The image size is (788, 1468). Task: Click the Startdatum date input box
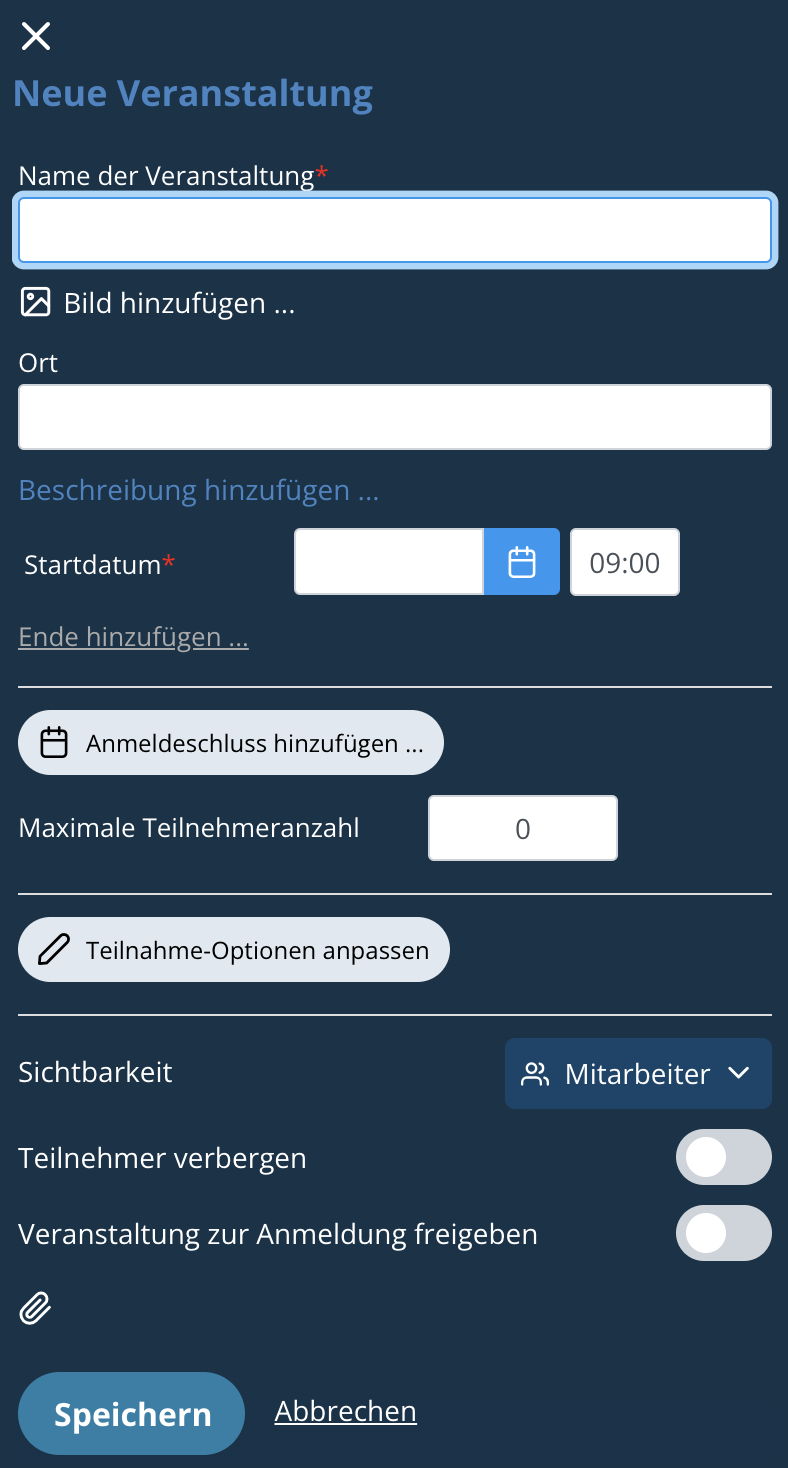(x=389, y=562)
